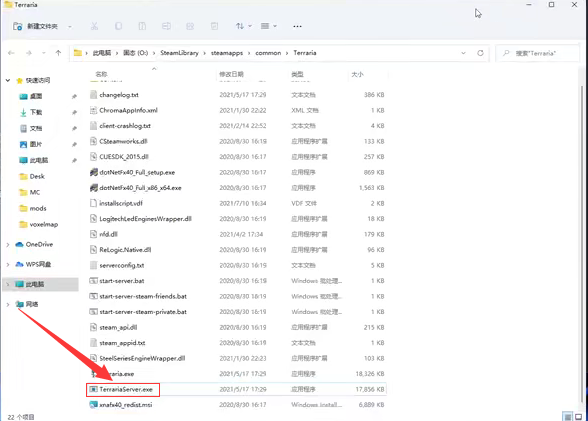Select the ReLogic.Native.dll file

point(125,250)
